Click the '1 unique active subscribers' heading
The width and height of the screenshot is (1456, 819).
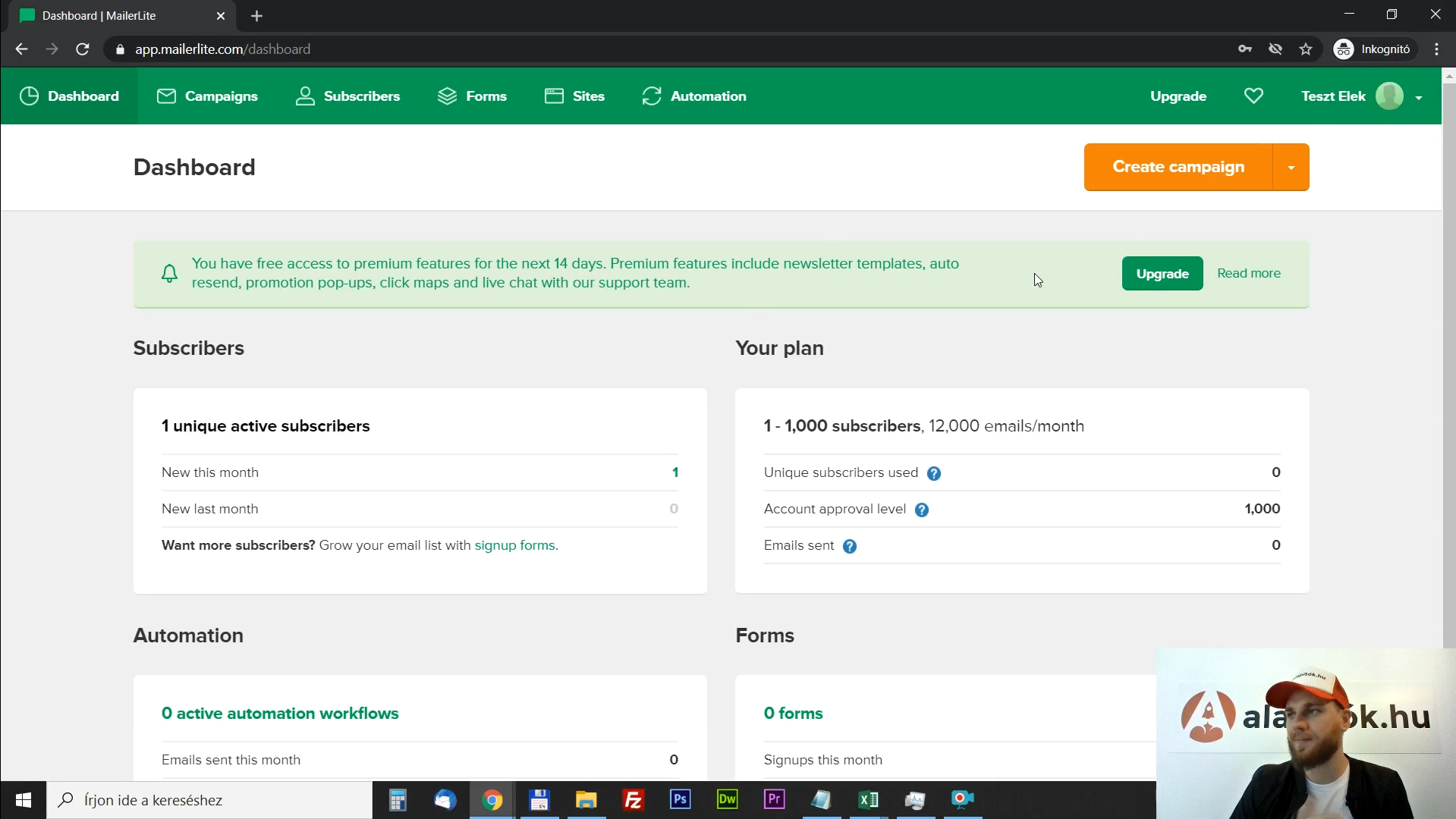point(266,426)
